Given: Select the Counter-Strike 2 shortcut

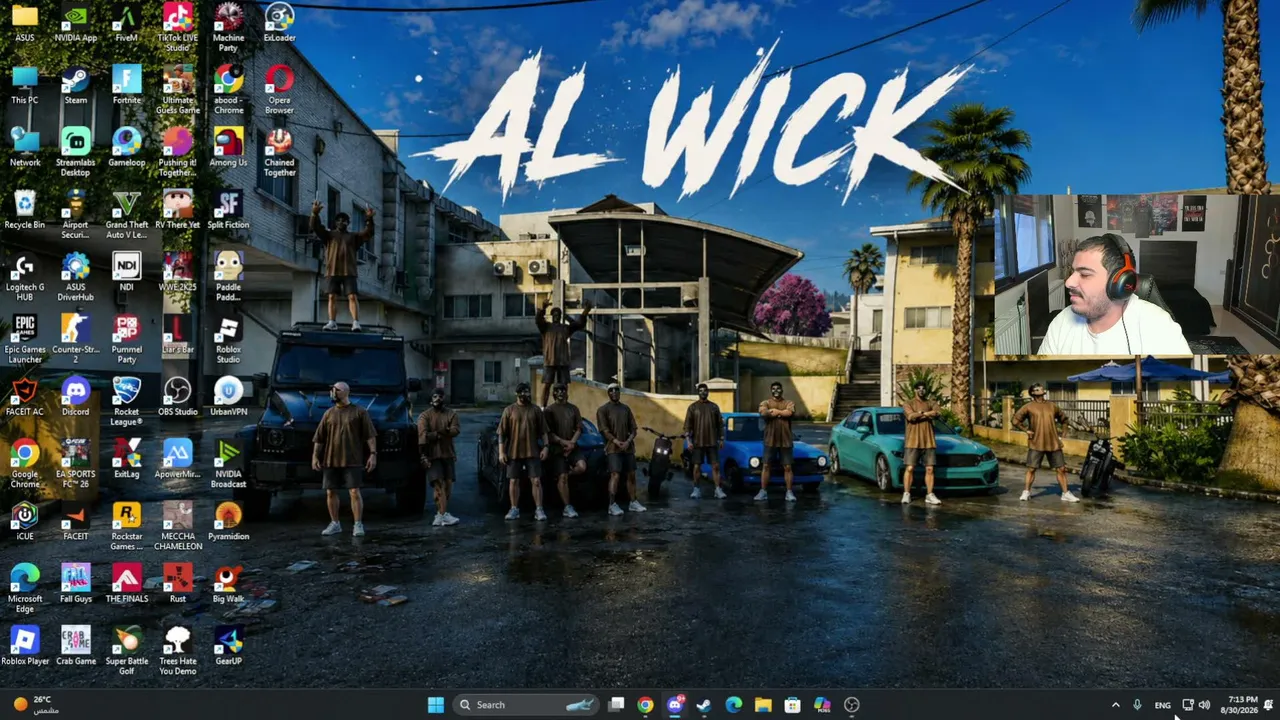Looking at the screenshot, I should point(76,340).
